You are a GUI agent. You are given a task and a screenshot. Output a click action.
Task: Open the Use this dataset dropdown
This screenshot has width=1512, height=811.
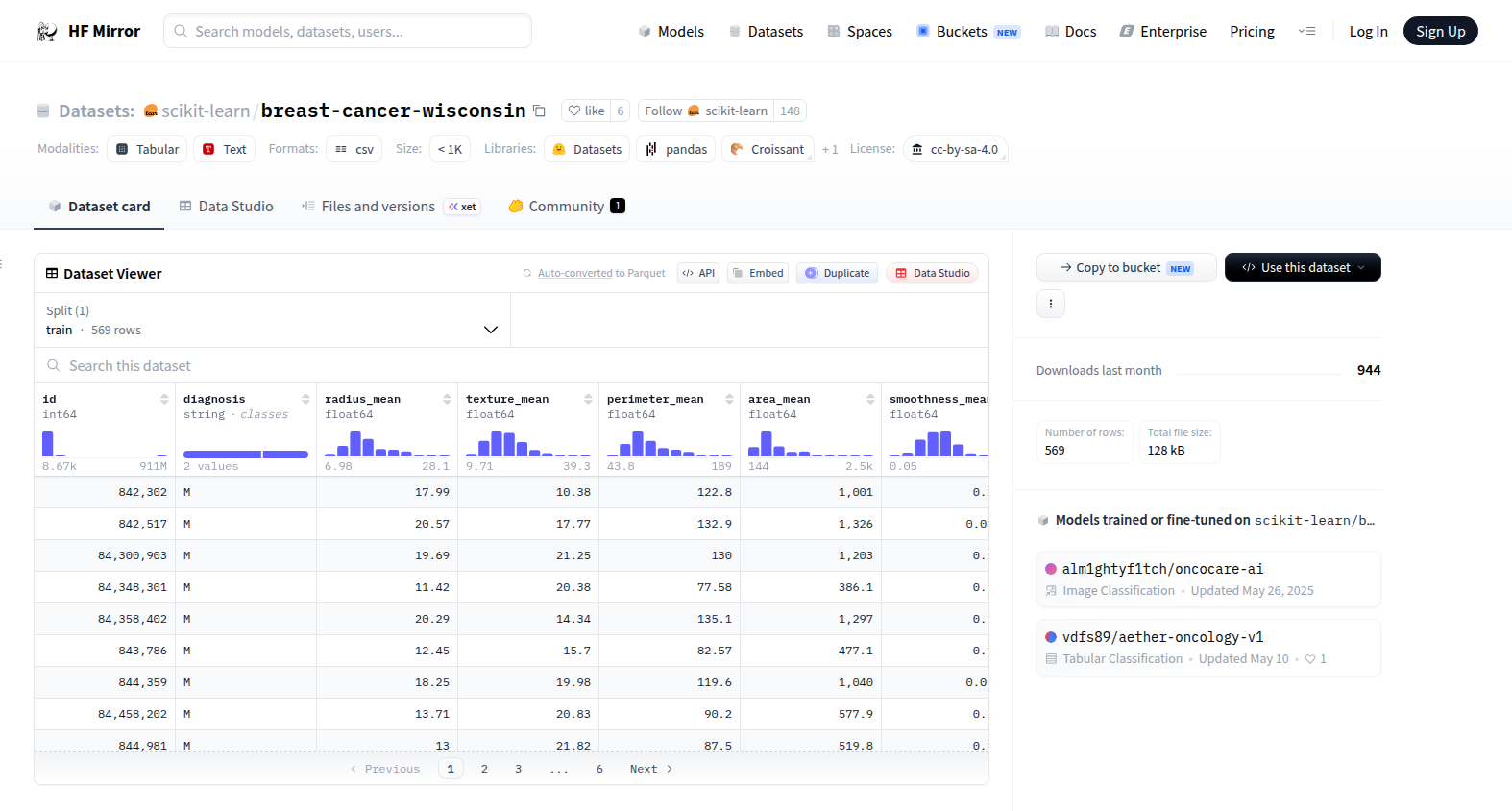point(1303,267)
